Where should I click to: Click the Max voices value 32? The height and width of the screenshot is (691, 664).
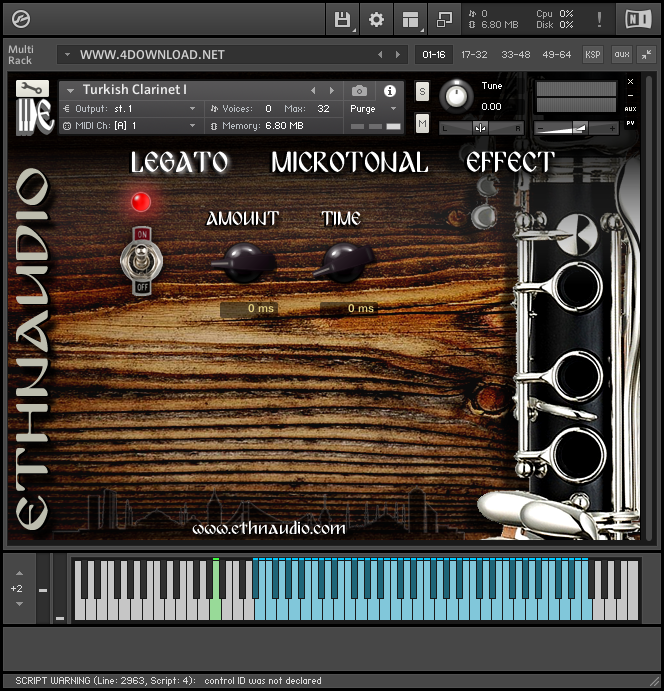[323, 108]
